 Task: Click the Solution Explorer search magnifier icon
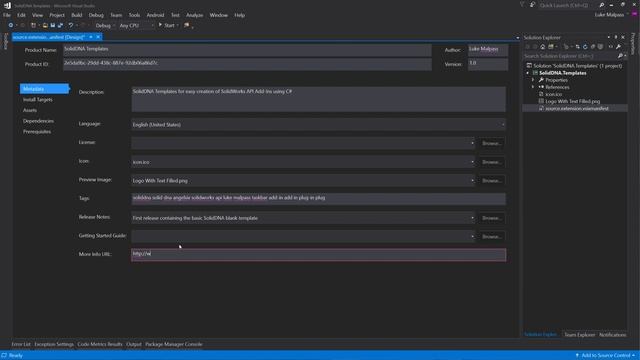click(x=620, y=56)
